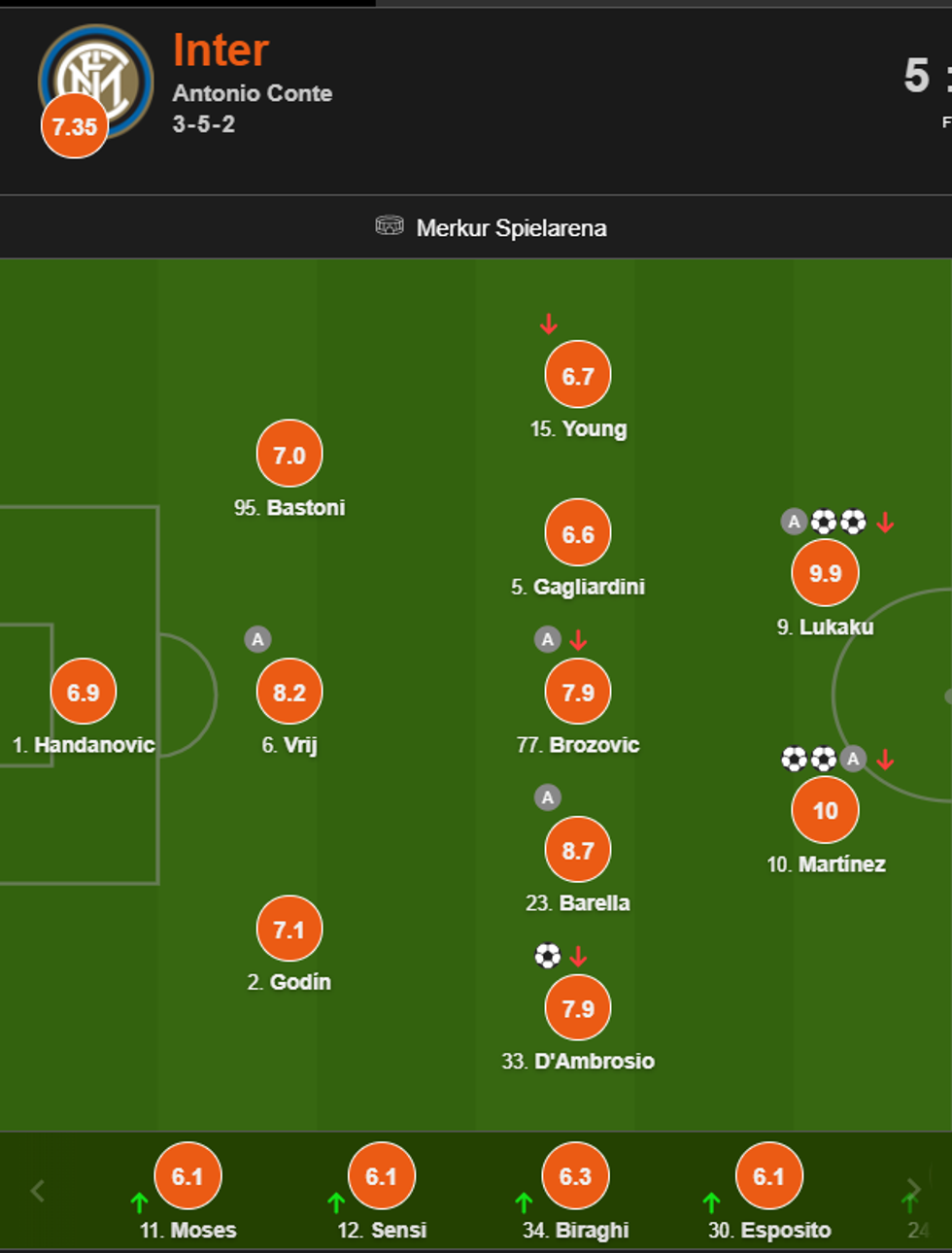Viewport: 952px width, 1253px height.
Task: Click the green sub-in arrow beside Moses
Action: tap(139, 1202)
